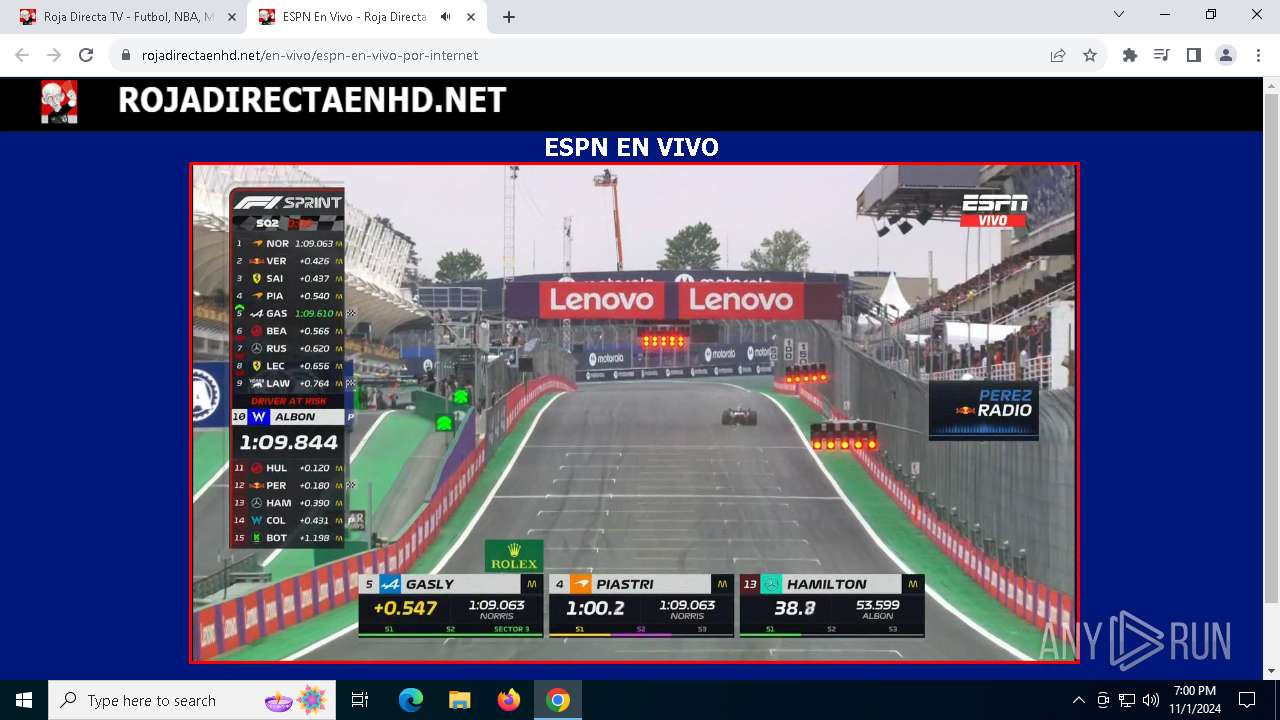Open the media controls icon
Screen dimensions: 1280x720
(1162, 55)
